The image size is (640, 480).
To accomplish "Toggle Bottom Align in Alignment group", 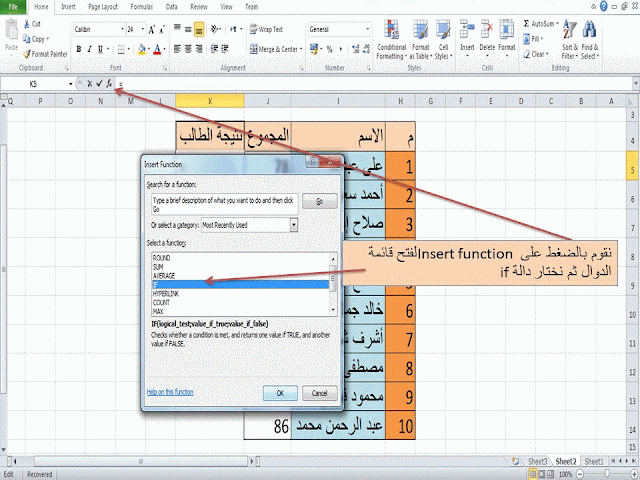I will (x=199, y=29).
